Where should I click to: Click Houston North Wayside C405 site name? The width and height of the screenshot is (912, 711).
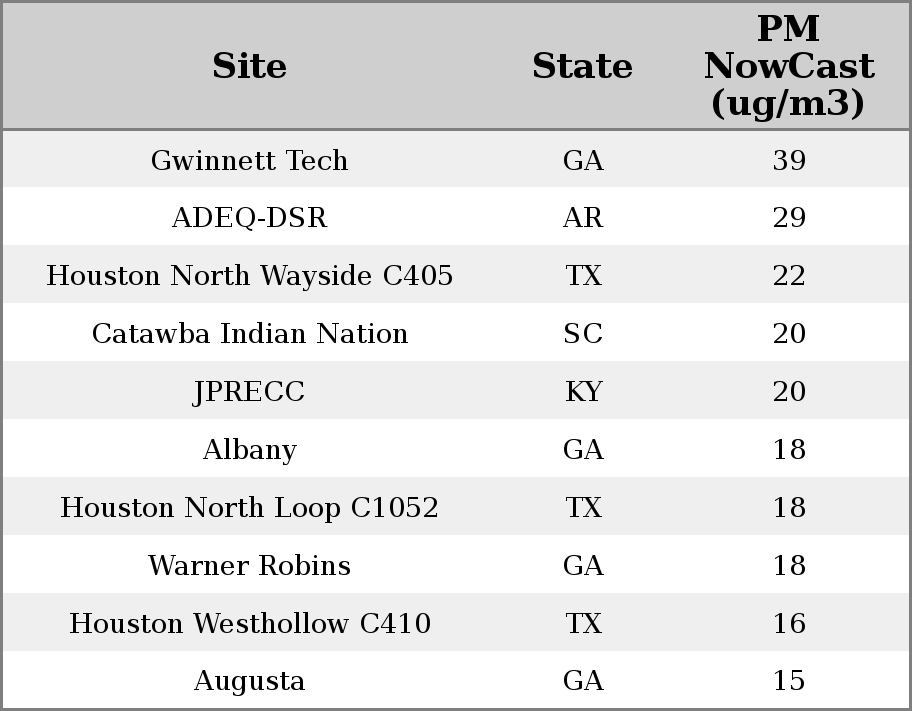249,276
